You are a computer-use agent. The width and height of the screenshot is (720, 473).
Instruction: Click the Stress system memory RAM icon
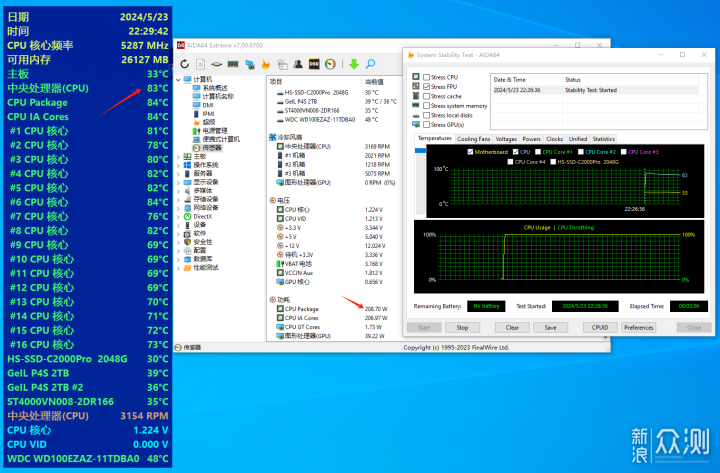[x=416, y=105]
